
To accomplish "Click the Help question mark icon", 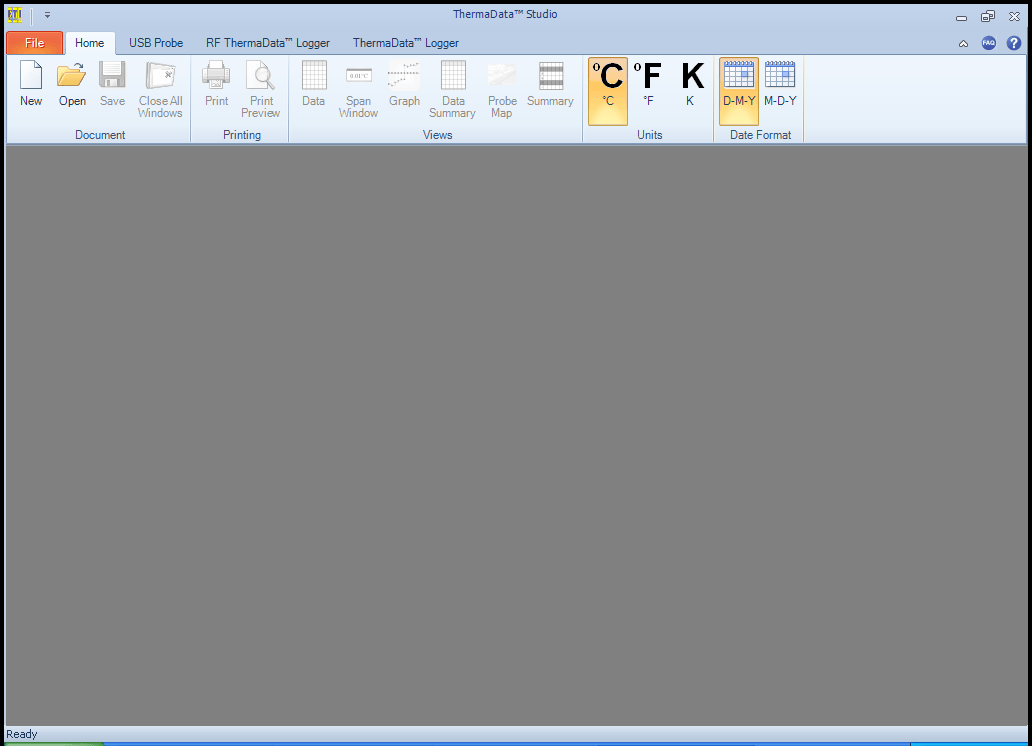I will pos(1014,43).
